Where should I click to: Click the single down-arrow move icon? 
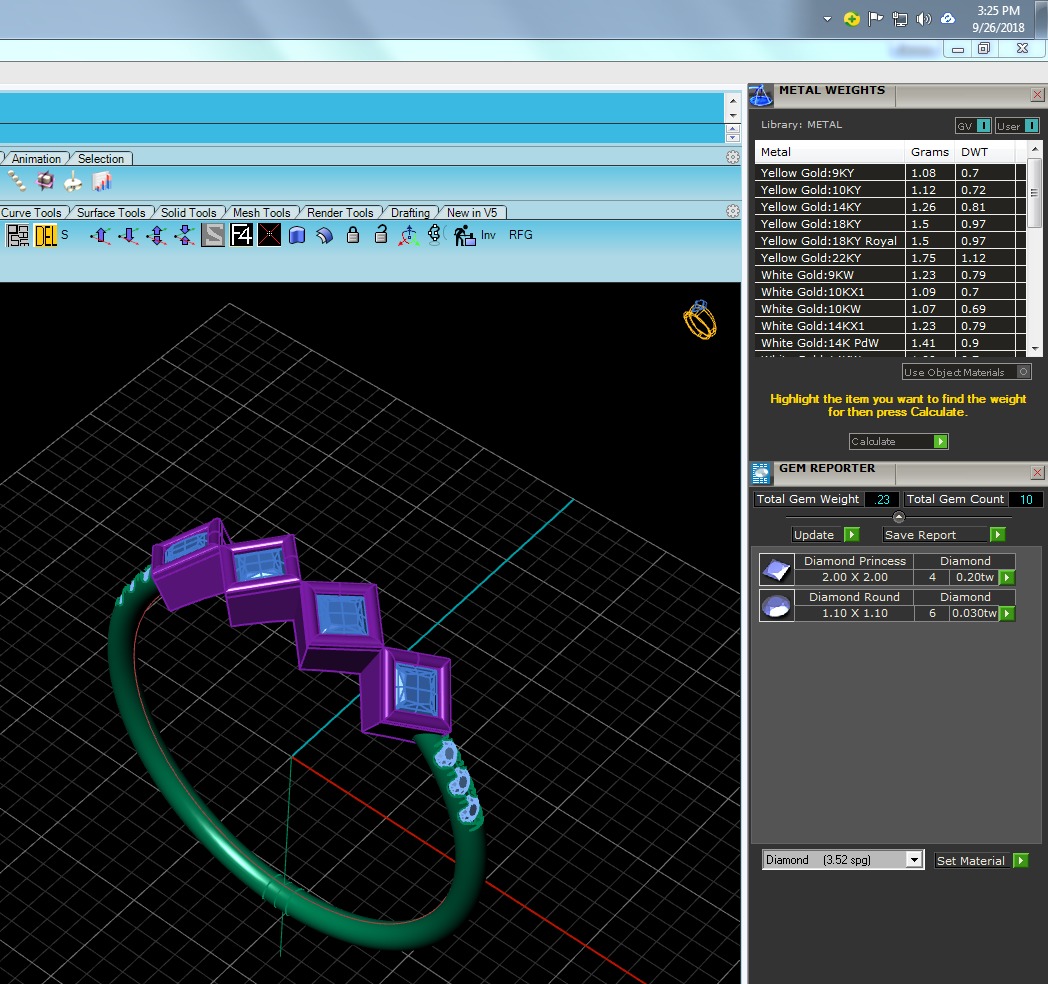pyautogui.click(x=128, y=235)
